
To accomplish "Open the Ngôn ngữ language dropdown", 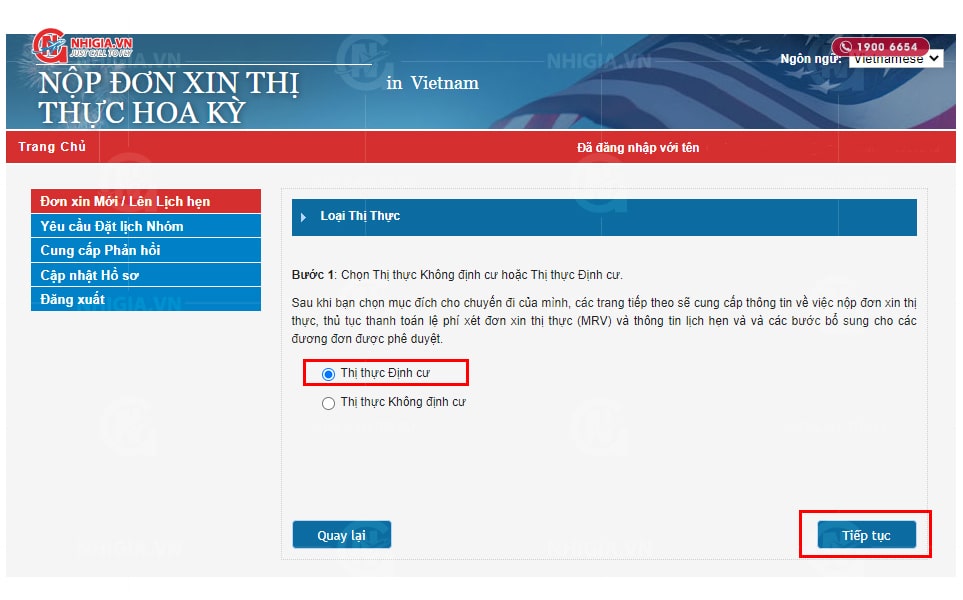I will (x=895, y=59).
